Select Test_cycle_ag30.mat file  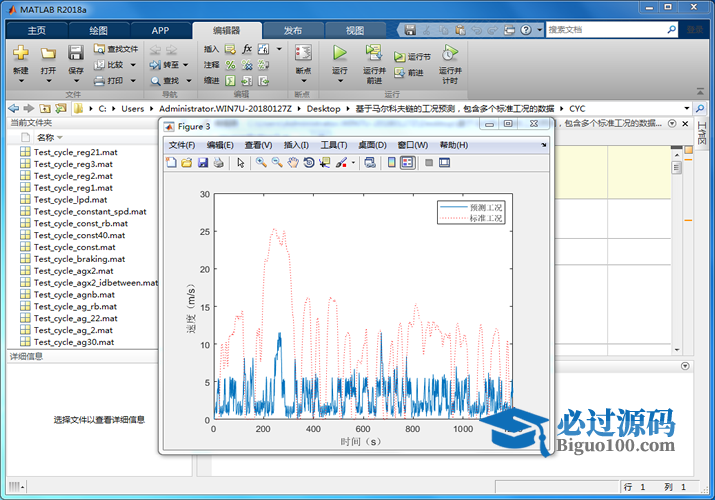click(74, 342)
